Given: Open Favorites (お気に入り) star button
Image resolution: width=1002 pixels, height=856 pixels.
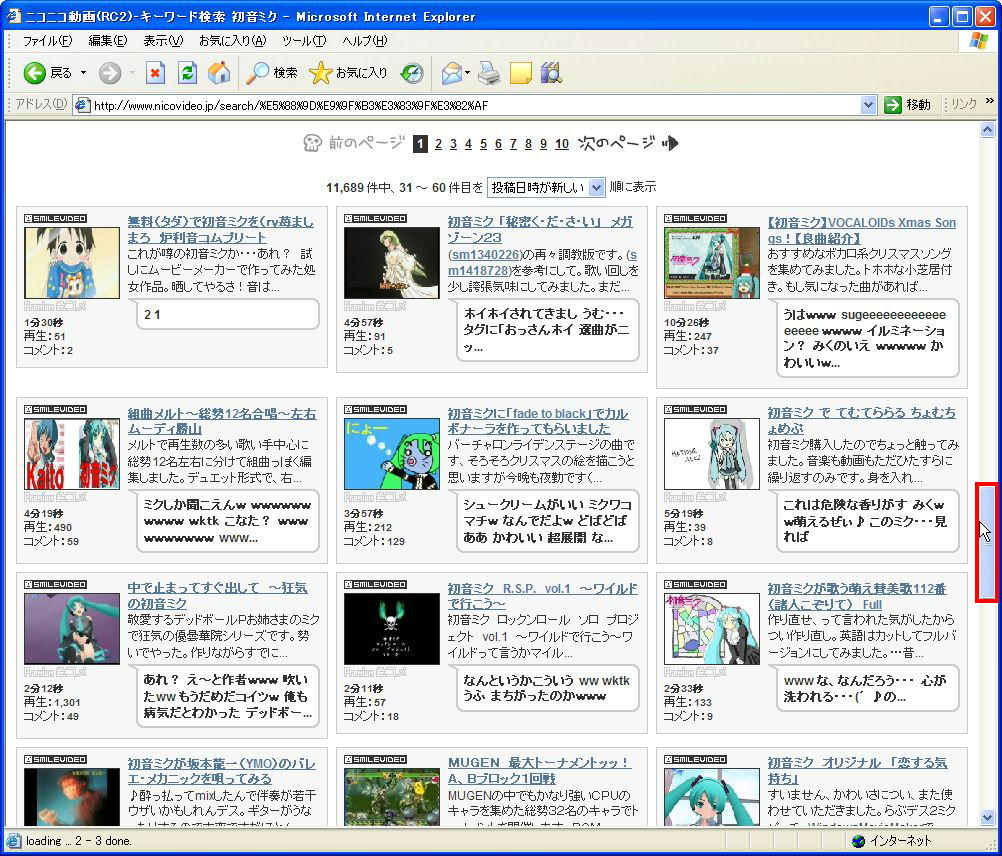Looking at the screenshot, I should tap(348, 73).
